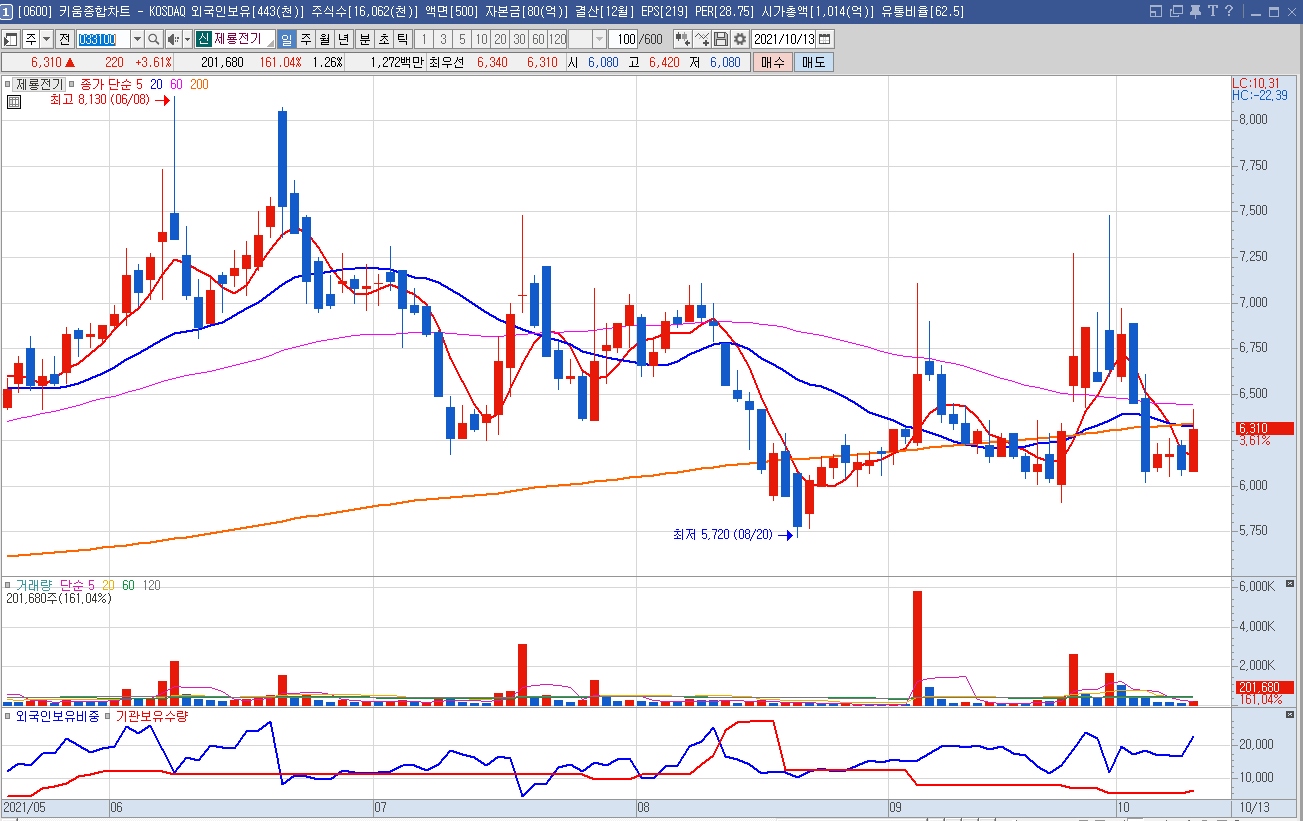The width and height of the screenshot is (1303, 821).
Task: Switch to monthly 월 chart period
Action: (324, 39)
